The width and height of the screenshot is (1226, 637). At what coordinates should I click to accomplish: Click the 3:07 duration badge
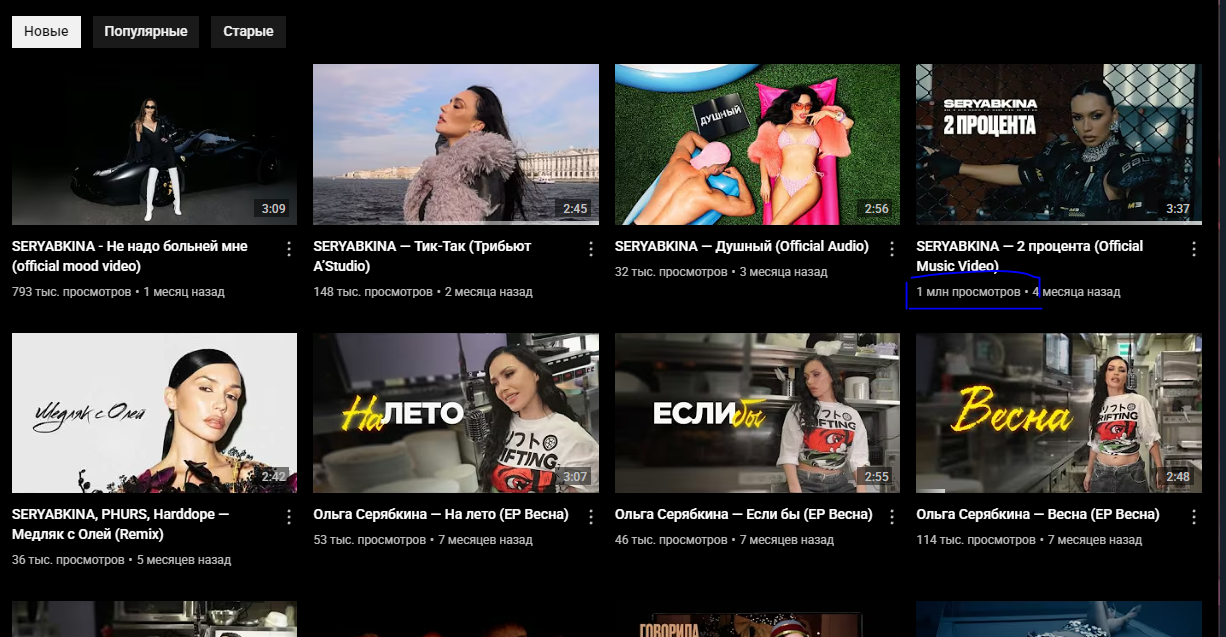click(x=575, y=477)
